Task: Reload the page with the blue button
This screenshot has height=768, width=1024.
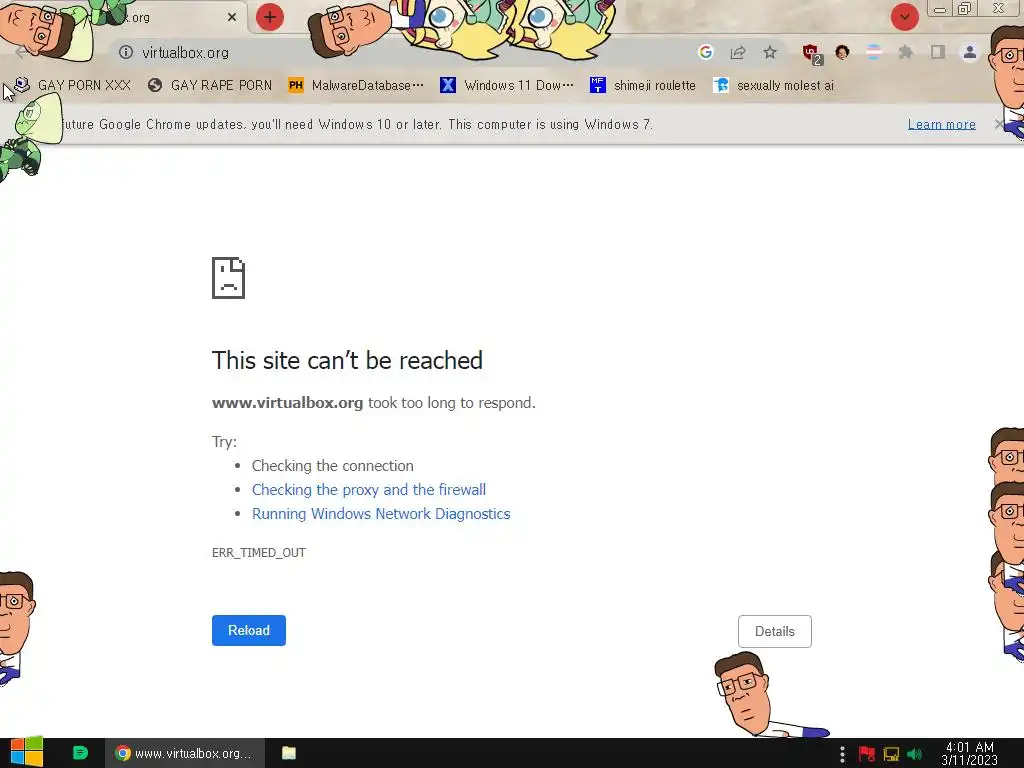Action: tap(249, 630)
